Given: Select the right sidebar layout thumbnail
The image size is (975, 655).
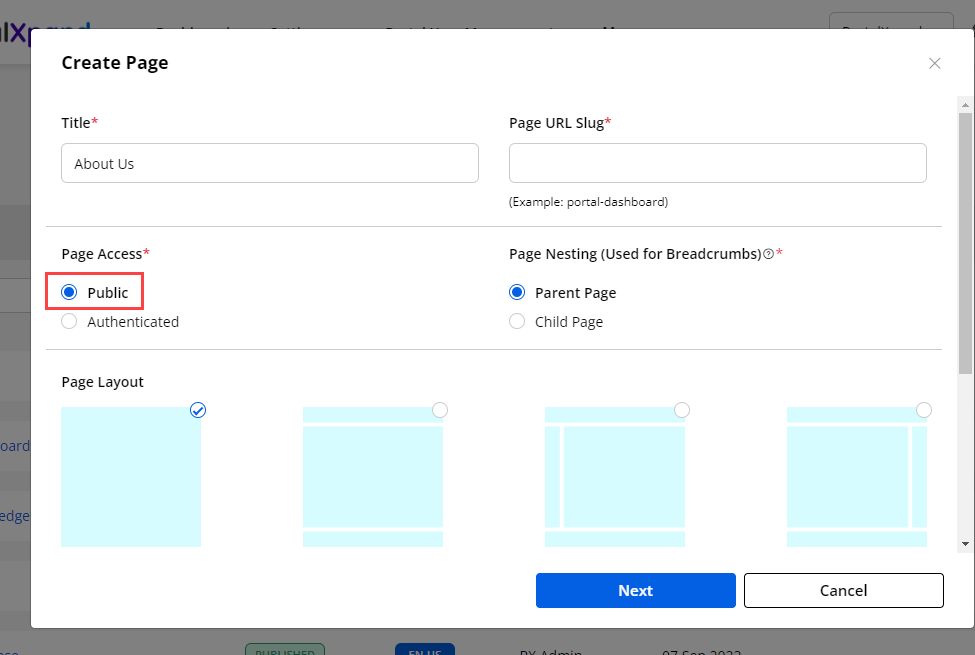Looking at the screenshot, I should pyautogui.click(x=857, y=477).
